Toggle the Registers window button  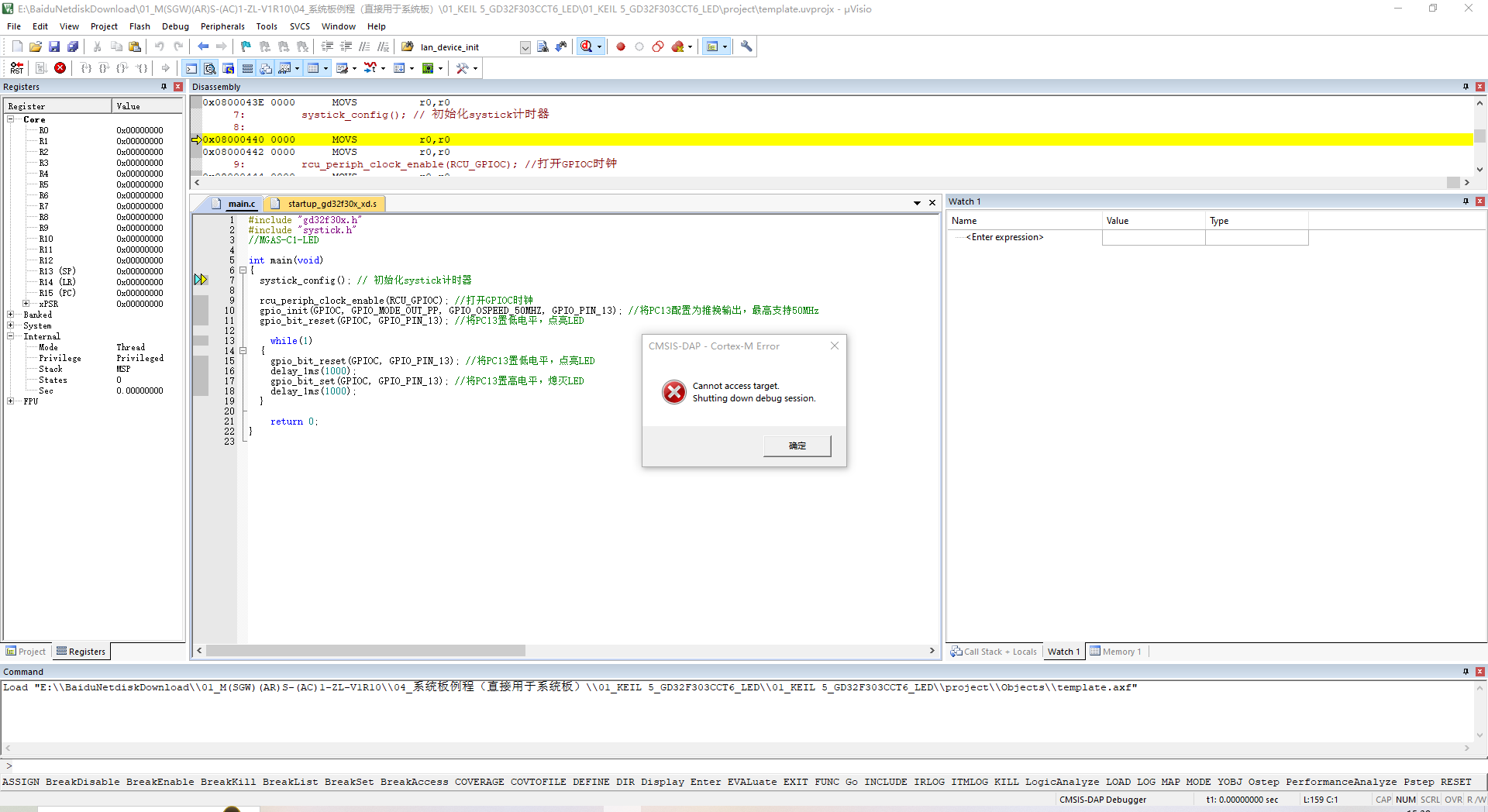point(247,68)
